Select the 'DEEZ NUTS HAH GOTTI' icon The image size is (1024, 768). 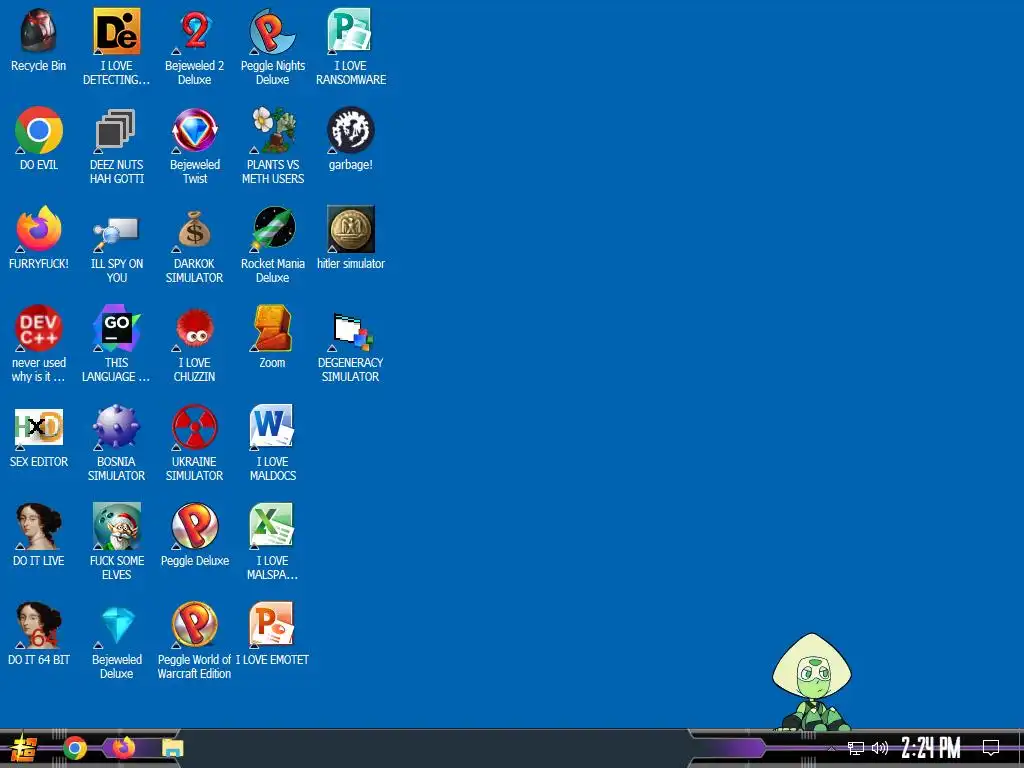(117, 130)
